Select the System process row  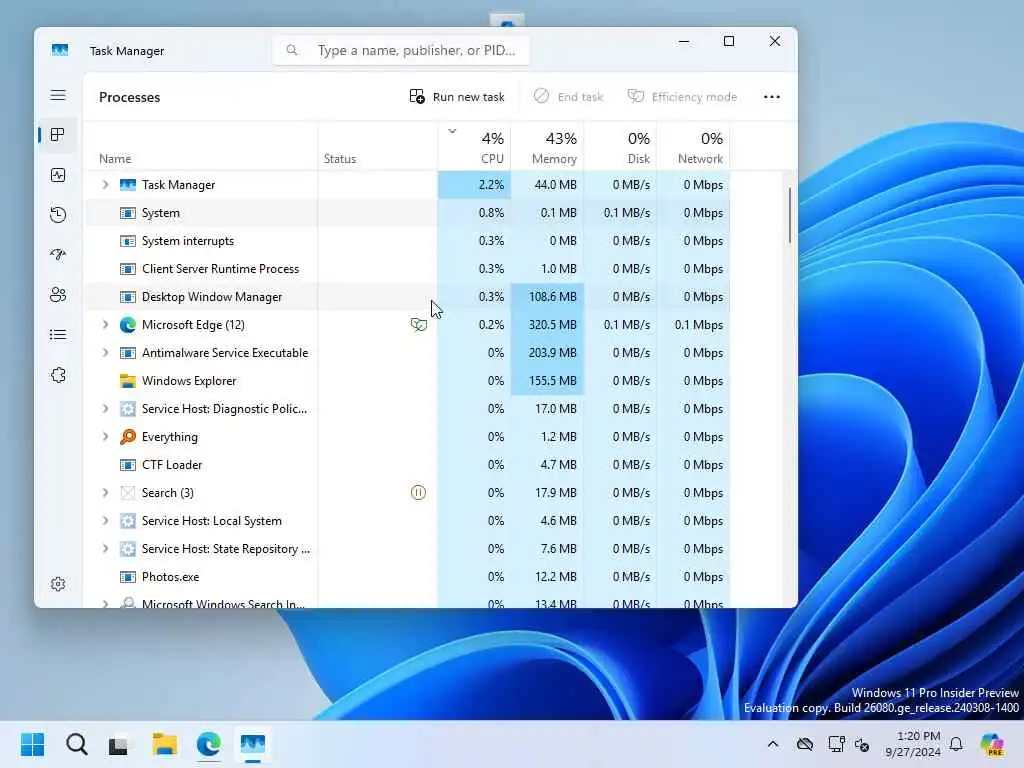407,213
